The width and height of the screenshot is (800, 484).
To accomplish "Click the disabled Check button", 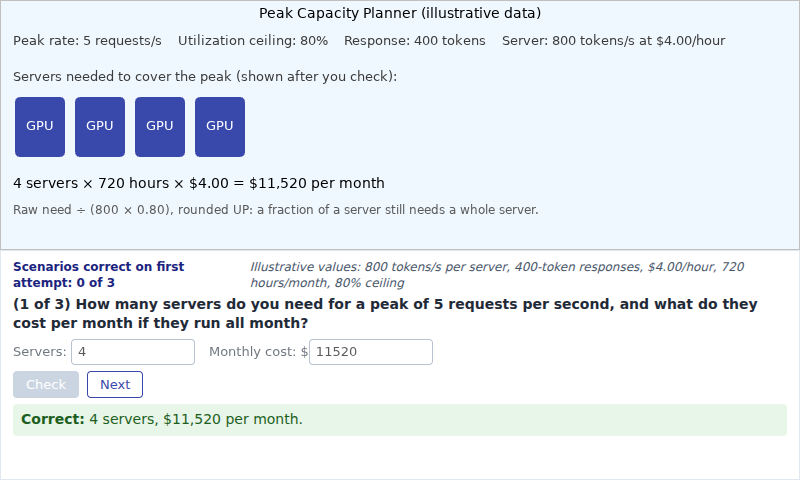I will pos(46,385).
